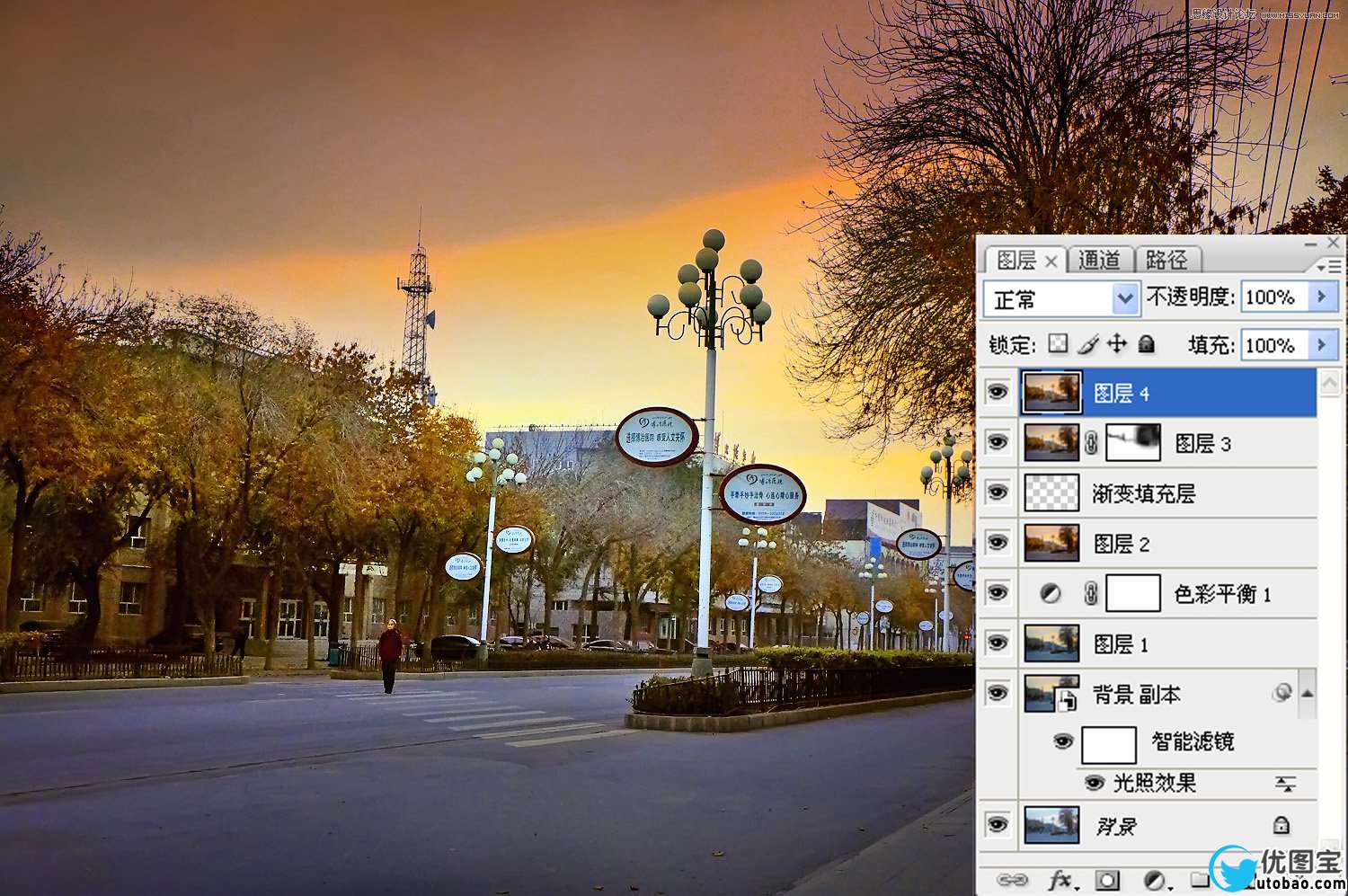Select the 图层 1 thumbnail
The width and height of the screenshot is (1348, 896).
point(1051,643)
